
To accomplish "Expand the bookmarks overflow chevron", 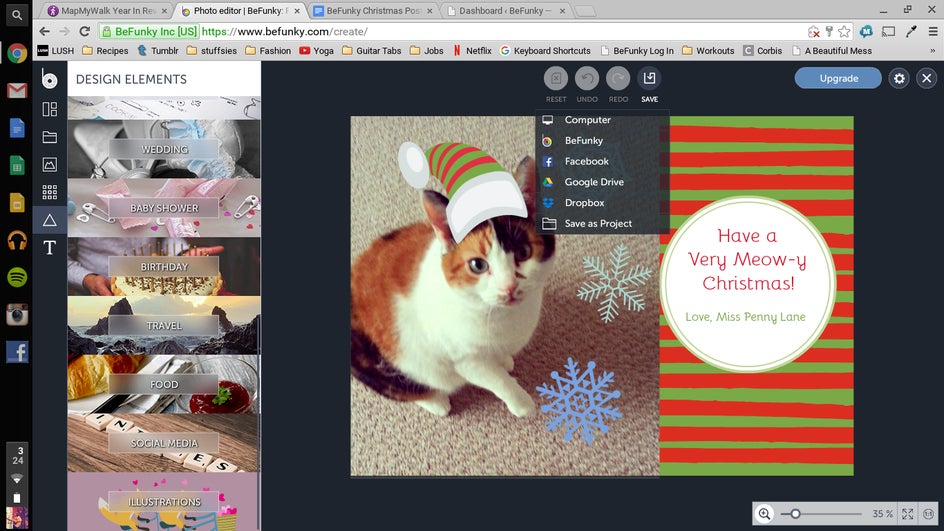I will (x=933, y=51).
